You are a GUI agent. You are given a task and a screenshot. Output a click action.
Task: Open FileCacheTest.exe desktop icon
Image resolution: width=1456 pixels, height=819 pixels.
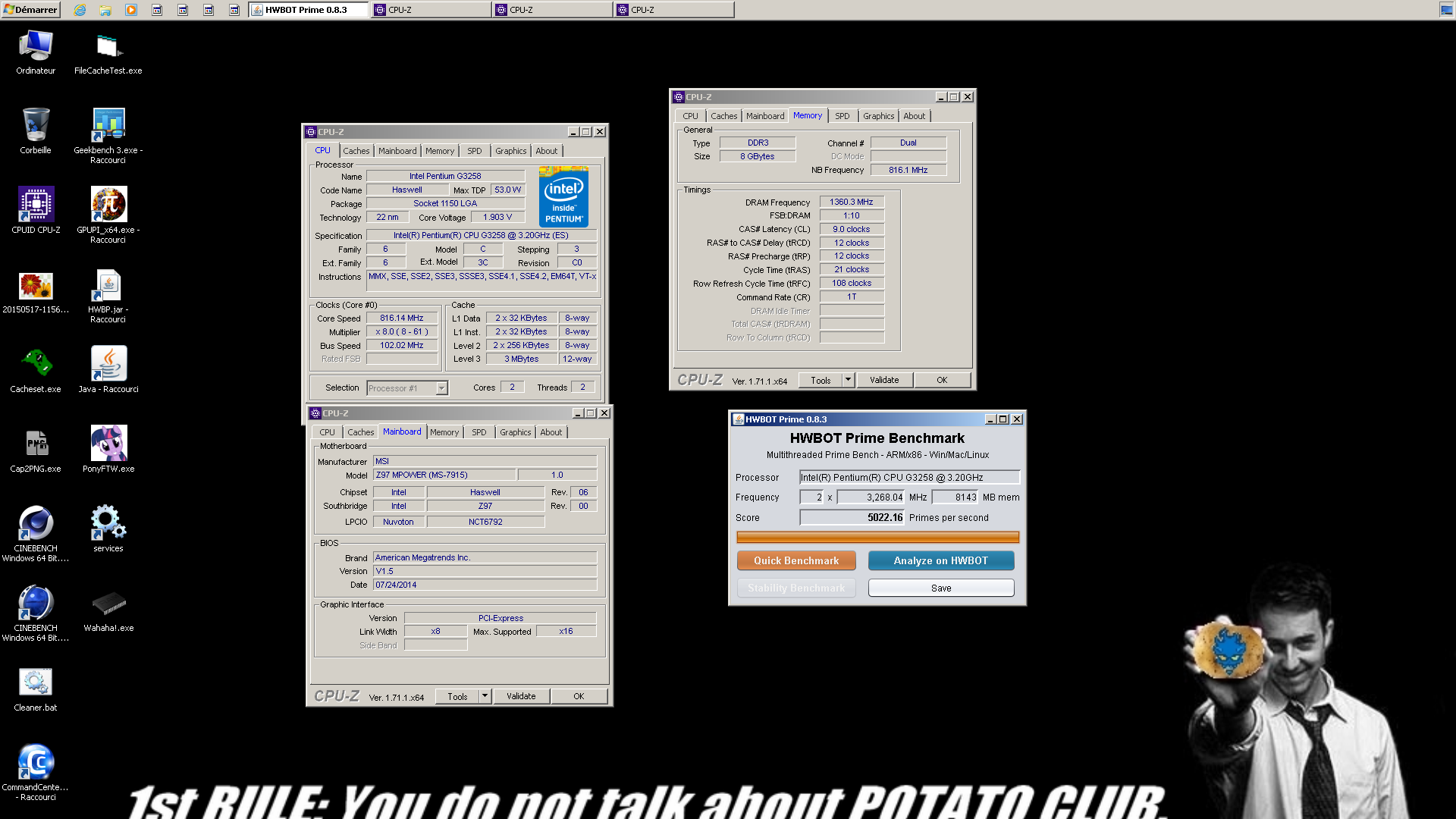click(108, 53)
